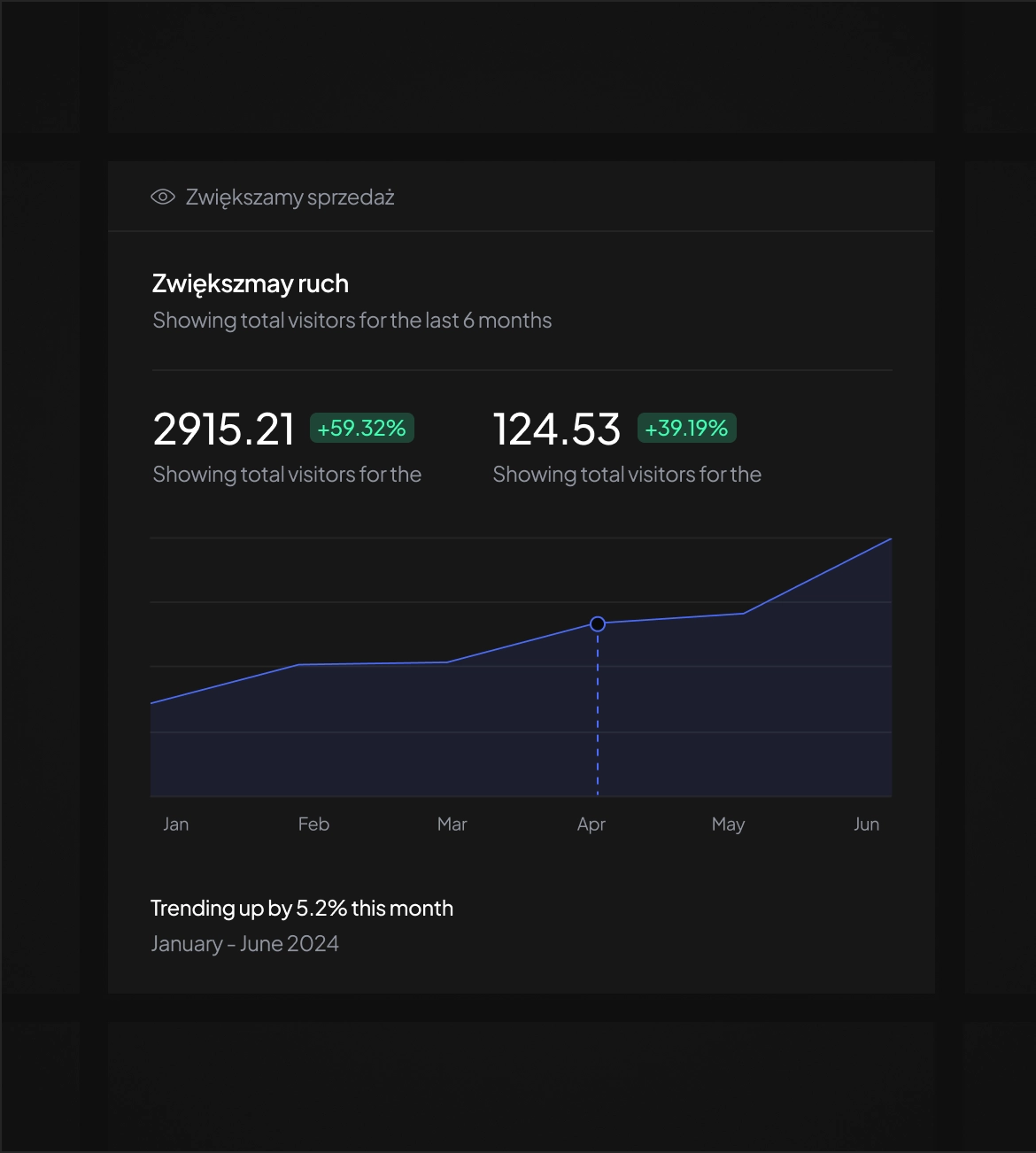Click the dashed vertical line under April

pyautogui.click(x=598, y=717)
